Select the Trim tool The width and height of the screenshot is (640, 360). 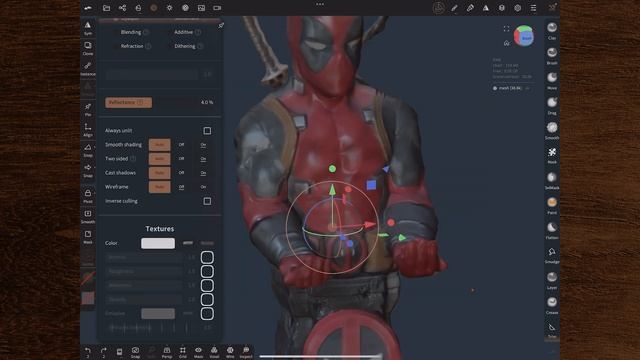[552, 331]
